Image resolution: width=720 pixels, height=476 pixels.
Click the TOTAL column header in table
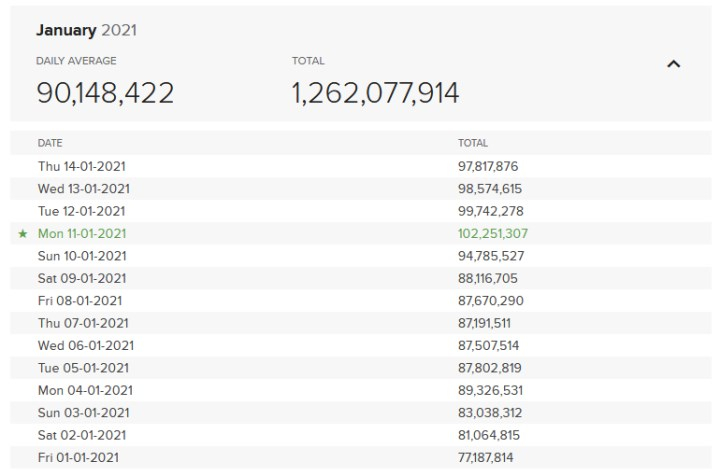pos(472,144)
